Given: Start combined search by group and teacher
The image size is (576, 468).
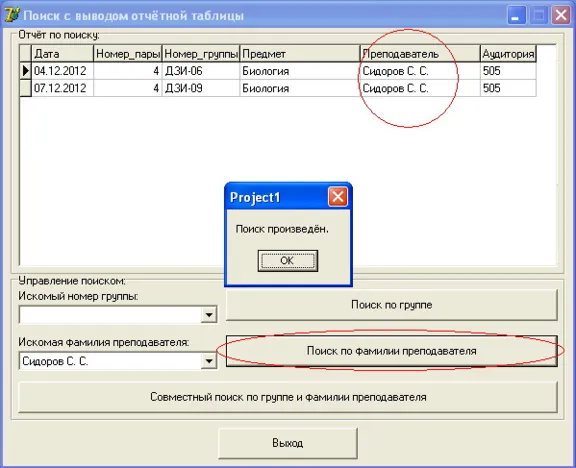Looking at the screenshot, I should (288, 397).
